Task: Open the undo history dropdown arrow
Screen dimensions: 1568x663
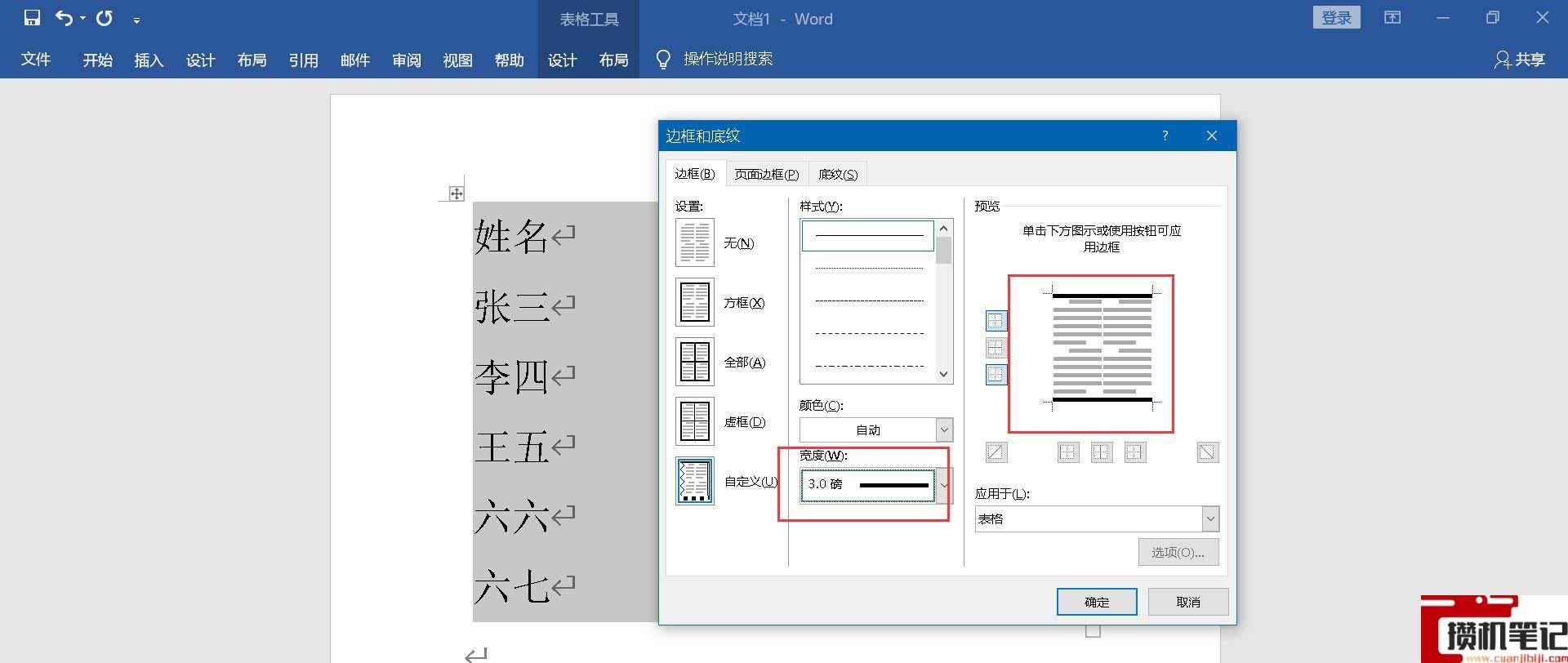Action: pyautogui.click(x=82, y=19)
